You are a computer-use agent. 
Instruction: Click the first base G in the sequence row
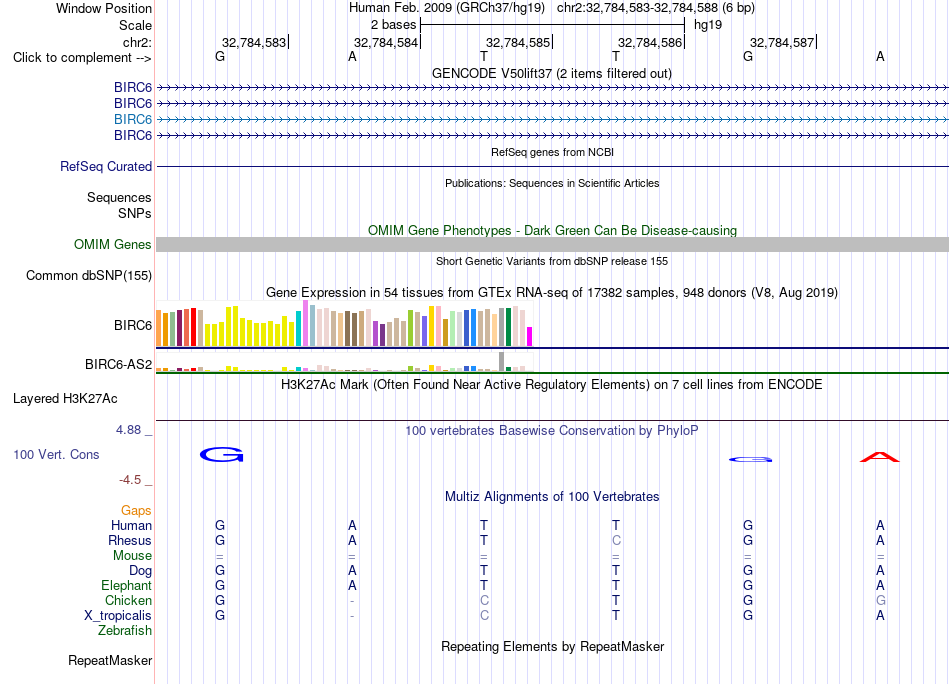pyautogui.click(x=220, y=56)
